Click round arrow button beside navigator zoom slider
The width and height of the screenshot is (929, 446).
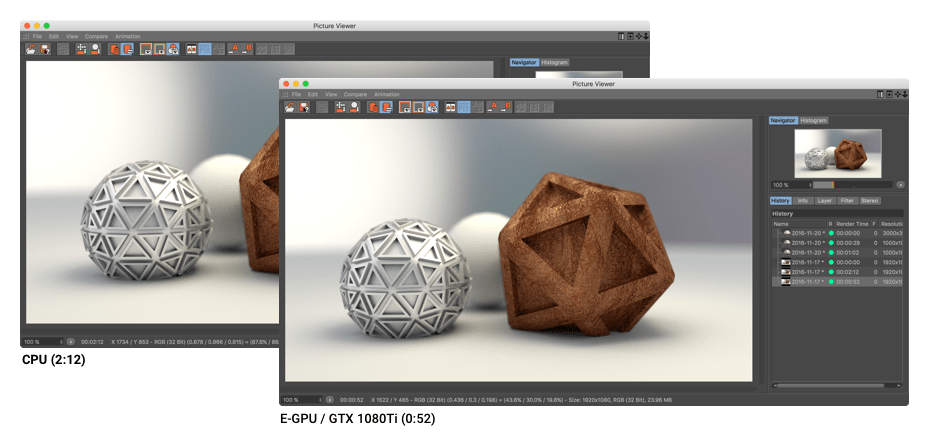tap(901, 185)
